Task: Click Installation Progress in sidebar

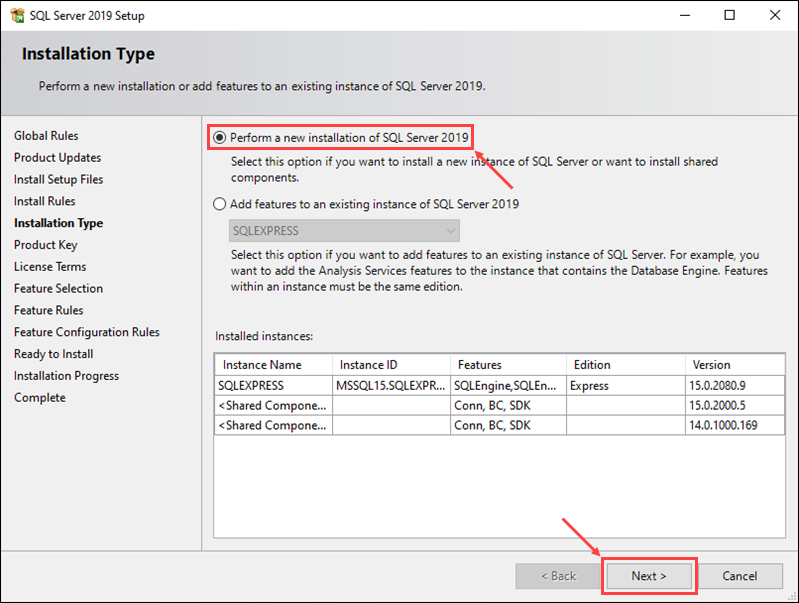Action: tap(66, 376)
